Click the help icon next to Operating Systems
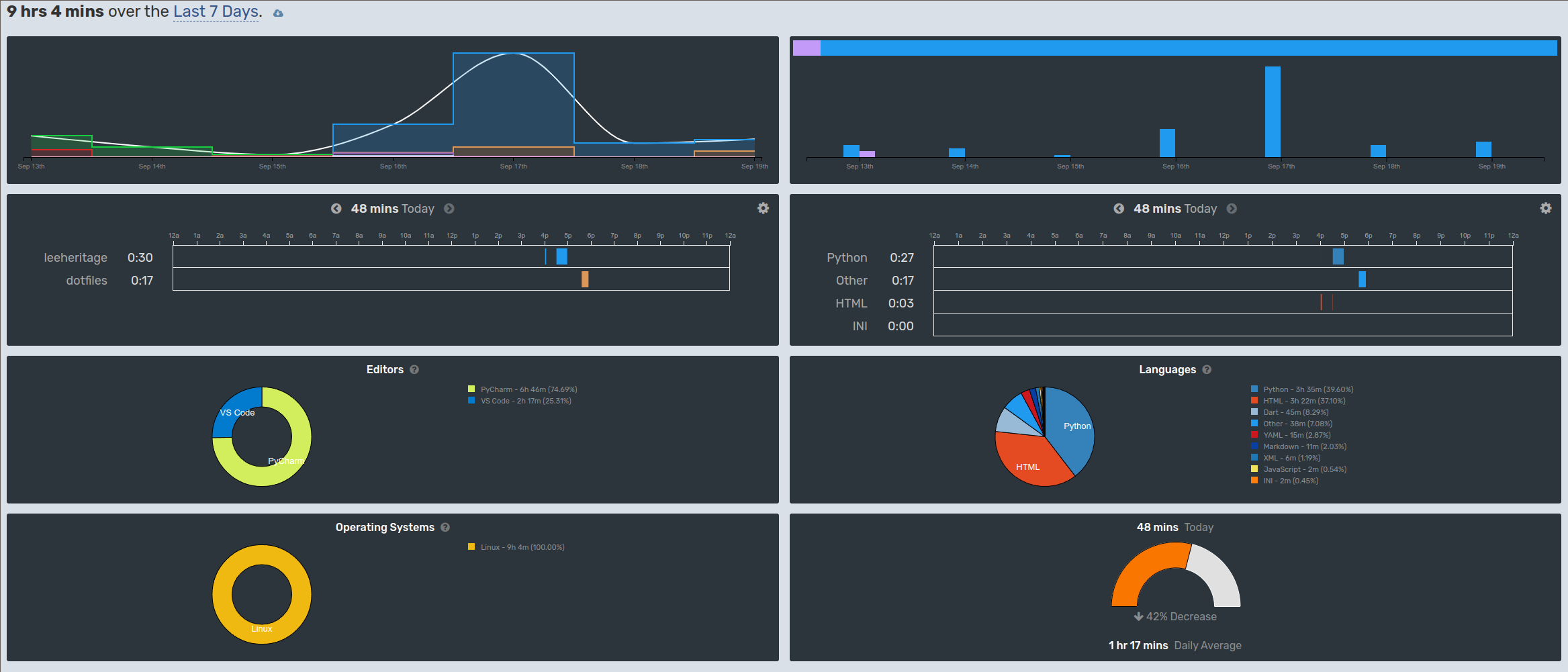The height and width of the screenshot is (672, 1568). click(445, 528)
